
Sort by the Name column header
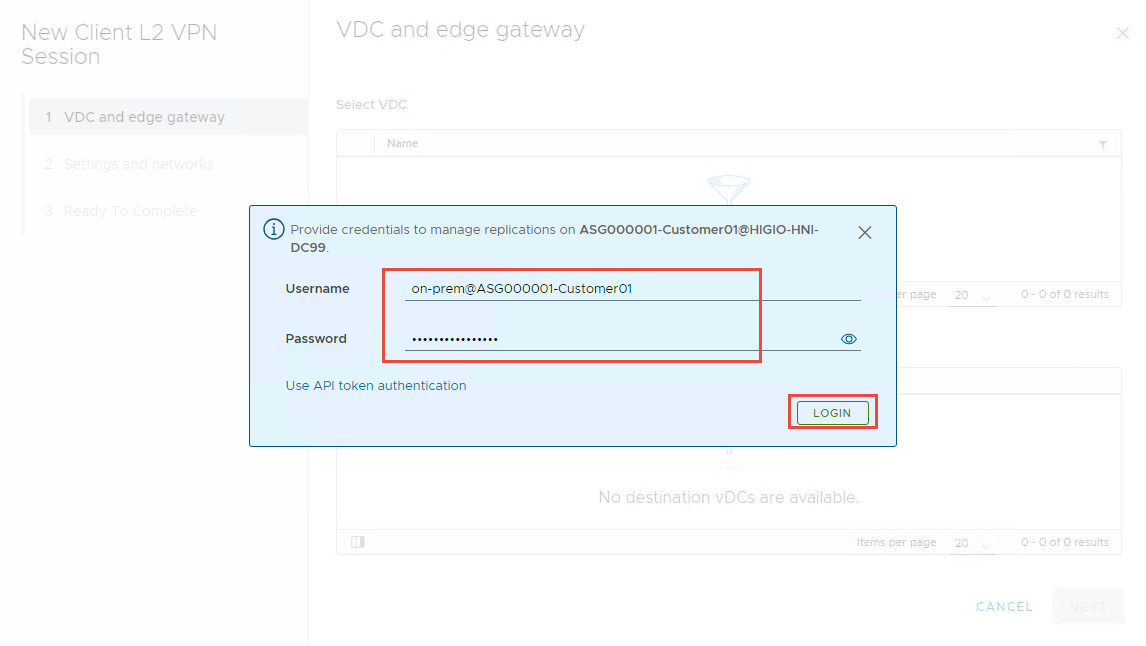[x=403, y=144]
